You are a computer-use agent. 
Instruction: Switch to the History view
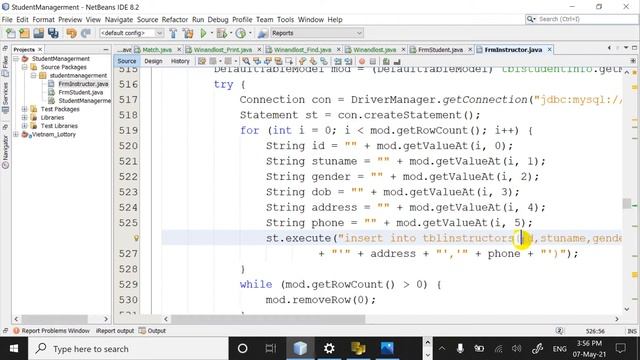[x=180, y=61]
